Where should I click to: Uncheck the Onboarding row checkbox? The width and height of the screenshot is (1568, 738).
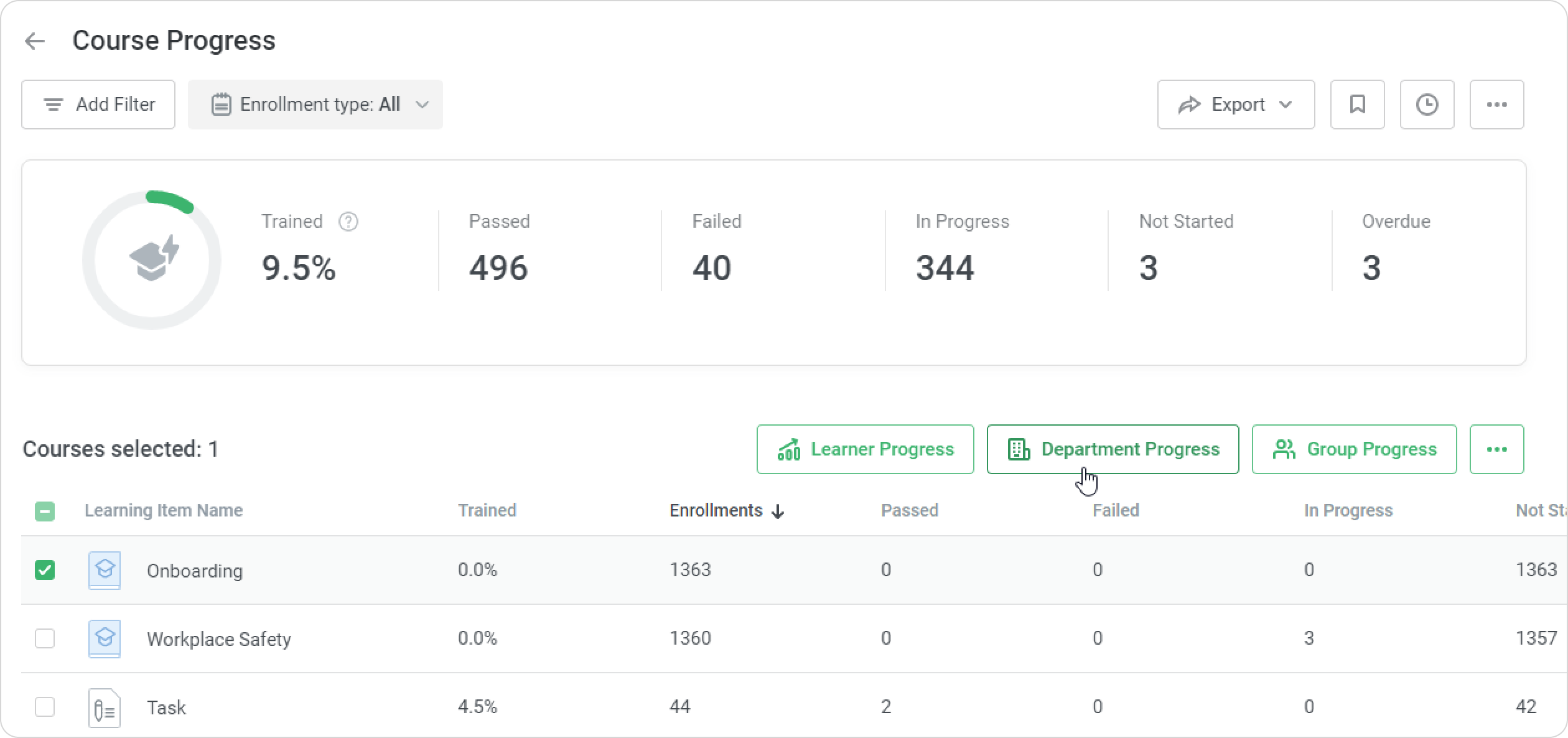45,570
